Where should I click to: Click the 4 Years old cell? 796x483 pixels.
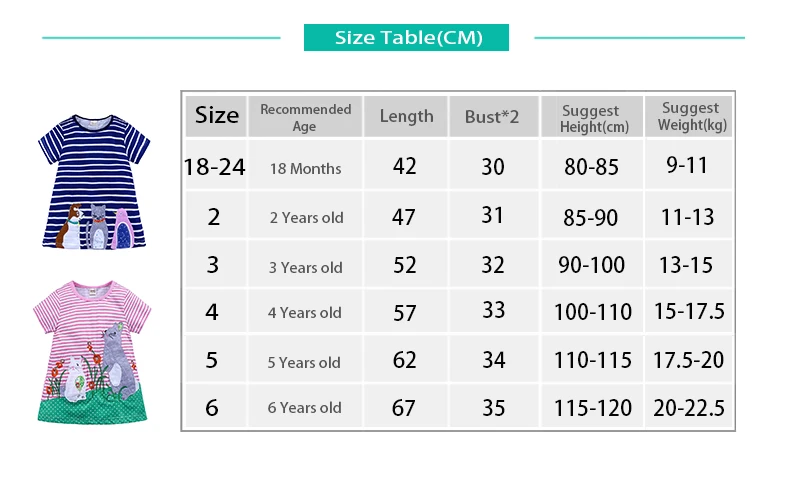[x=306, y=311]
